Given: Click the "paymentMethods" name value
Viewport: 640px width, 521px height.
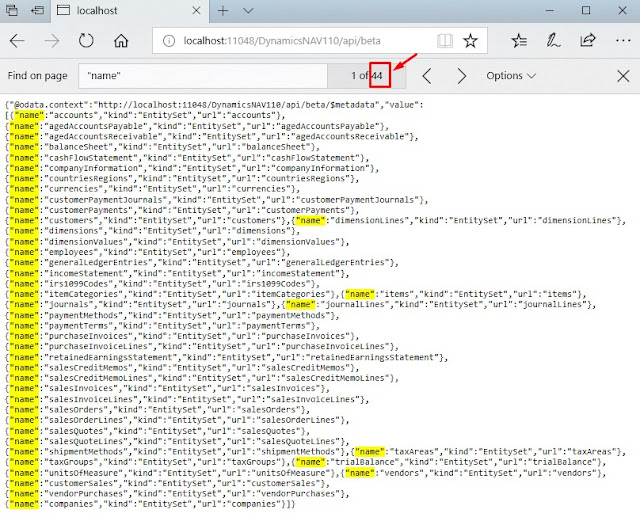Looking at the screenshot, I should (86, 315).
